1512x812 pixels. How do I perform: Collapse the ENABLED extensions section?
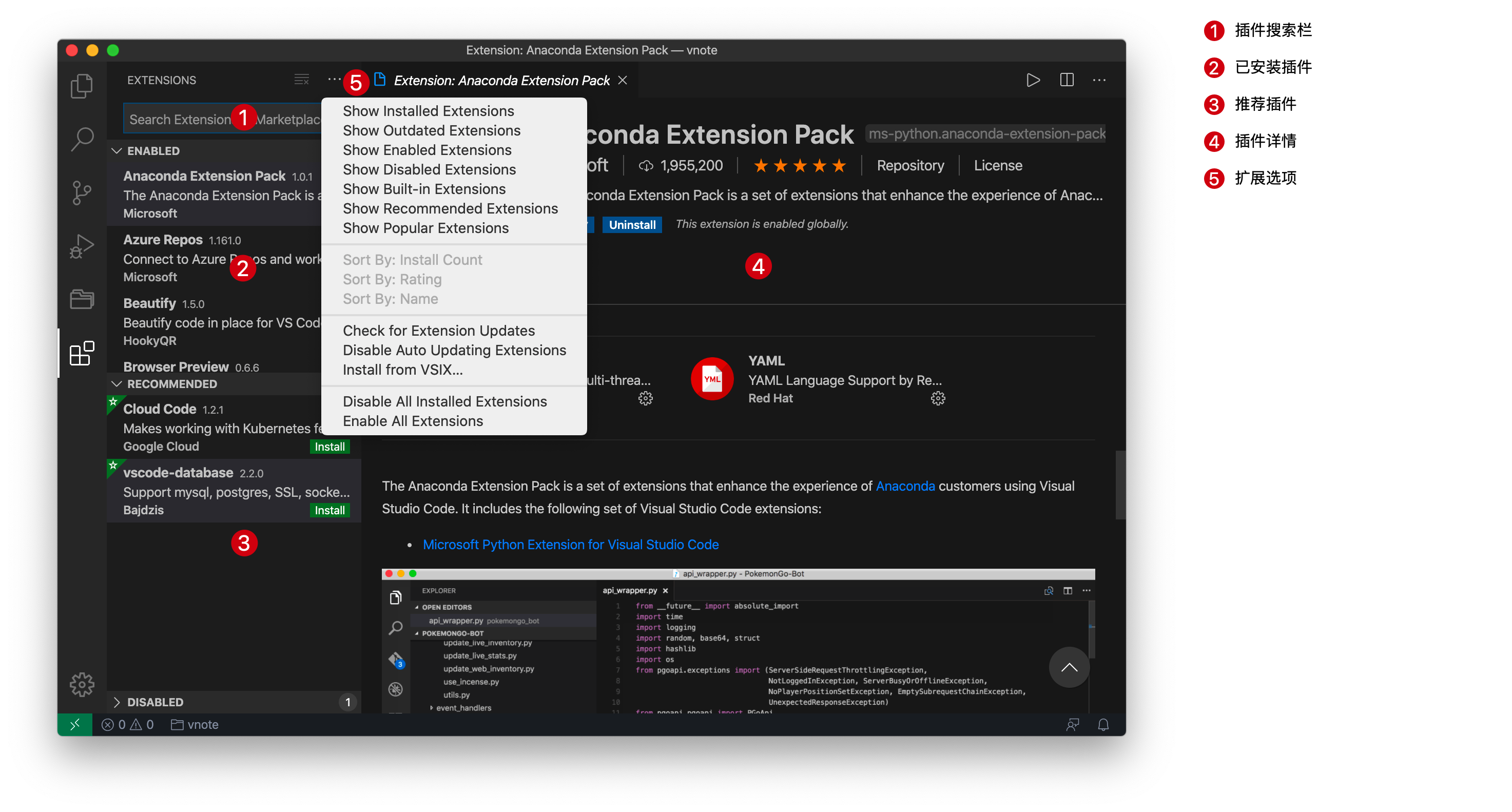(x=117, y=151)
